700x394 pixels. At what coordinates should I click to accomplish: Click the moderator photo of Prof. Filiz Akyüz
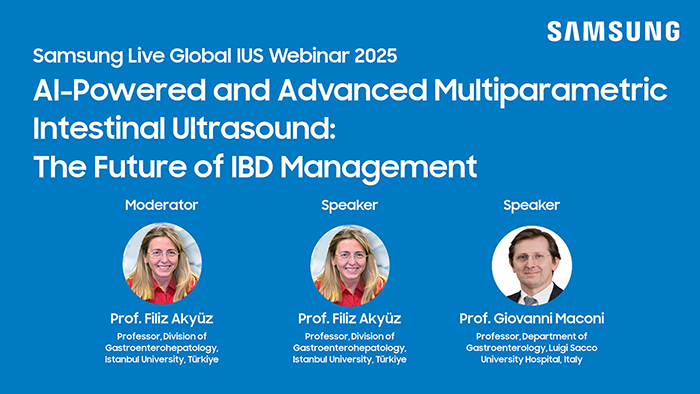[162, 264]
